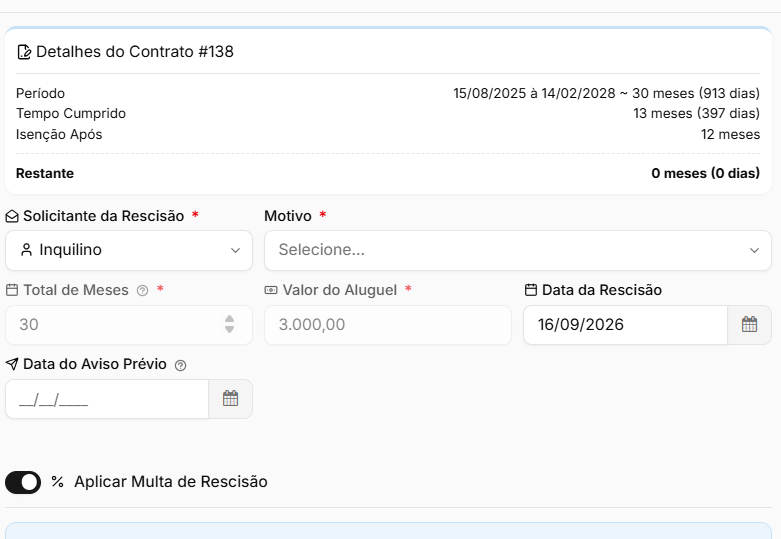Open calendar picker for Data do Aviso Prévio

click(230, 399)
